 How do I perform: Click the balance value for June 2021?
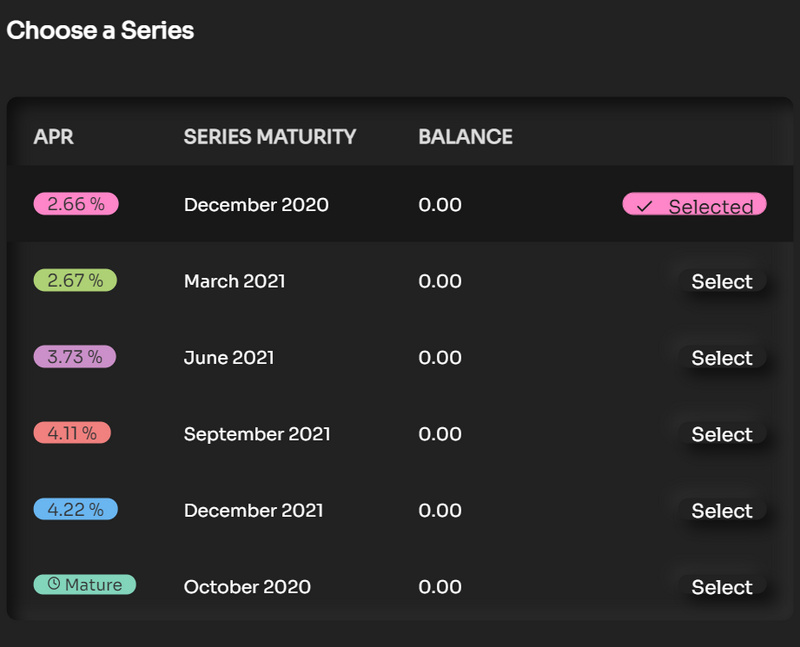point(440,358)
